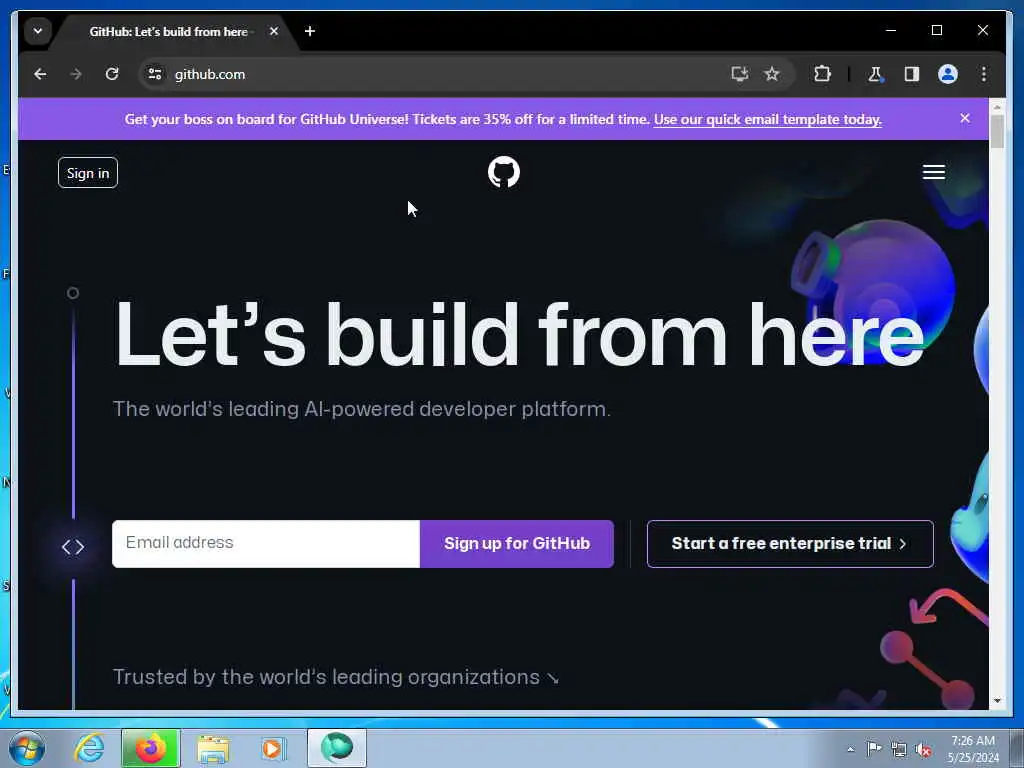Close the GitHub tab

[274, 31]
